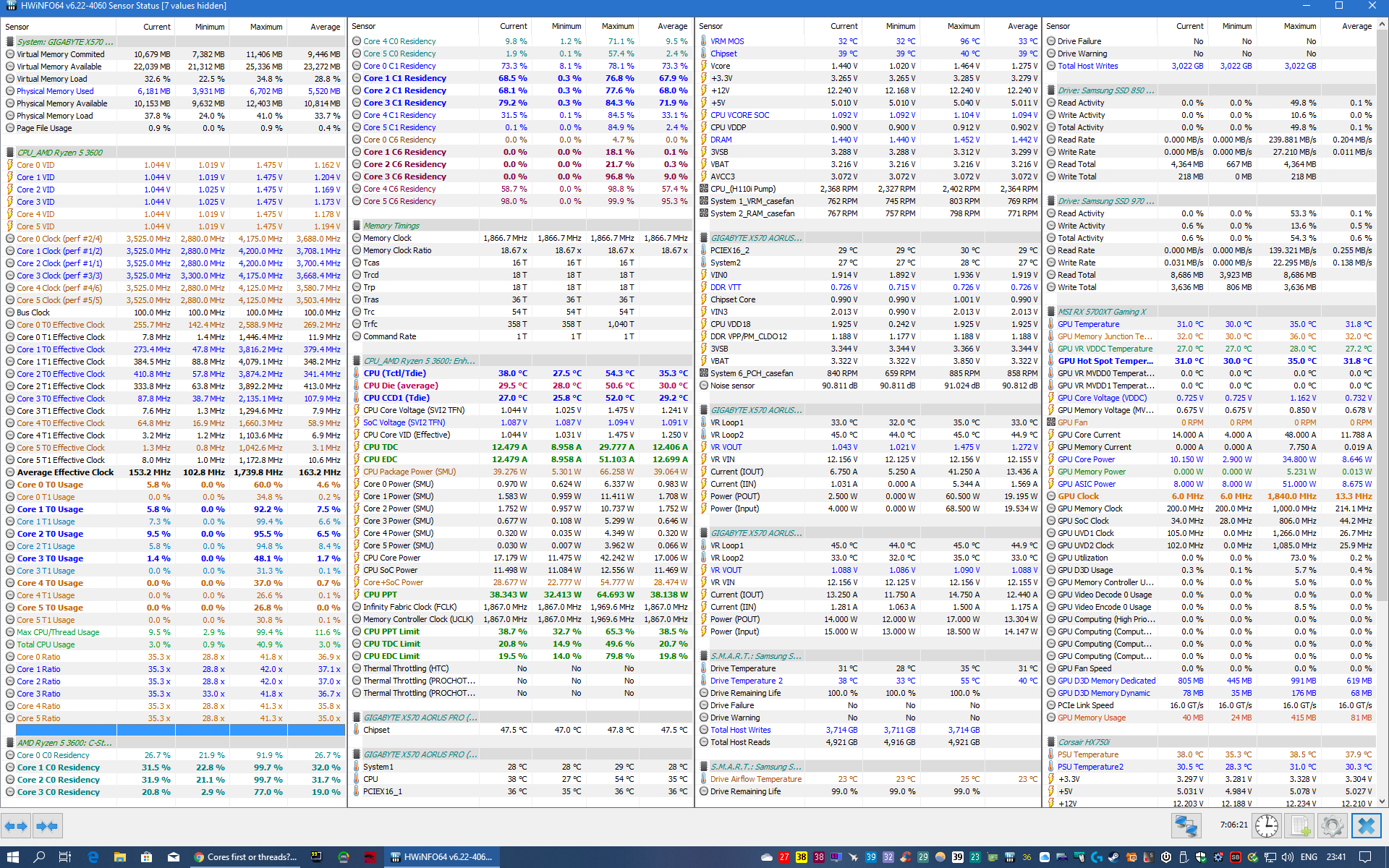Click the thermometer icon beside VRM MOS

click(704, 41)
